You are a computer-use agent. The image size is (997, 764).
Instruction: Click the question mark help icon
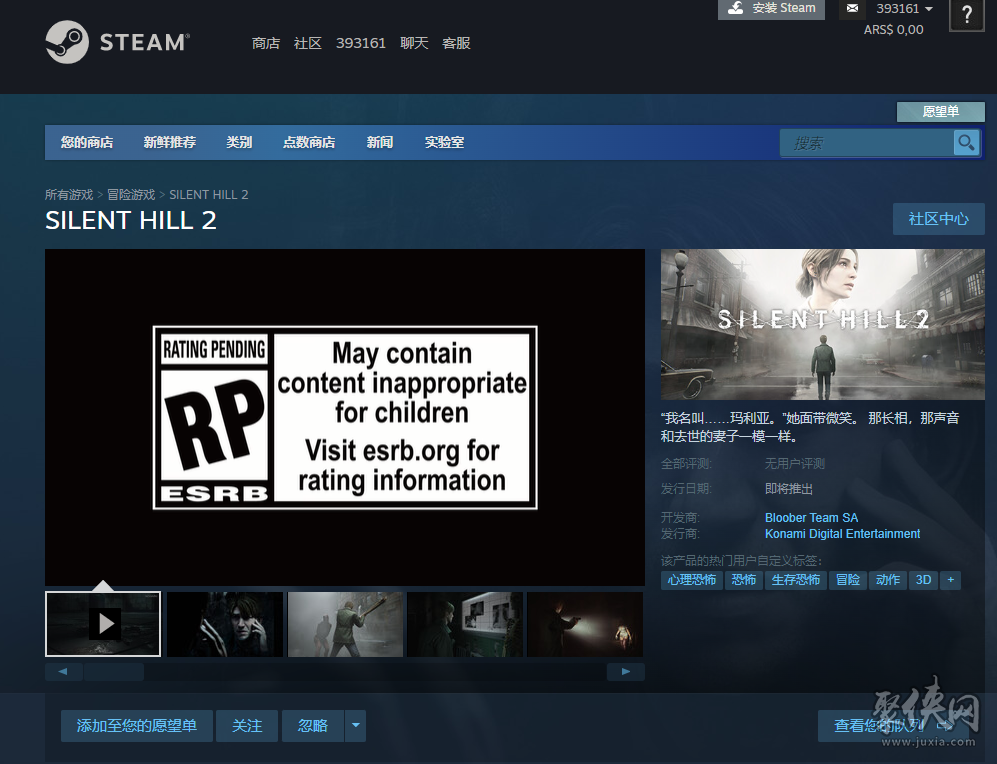click(966, 15)
